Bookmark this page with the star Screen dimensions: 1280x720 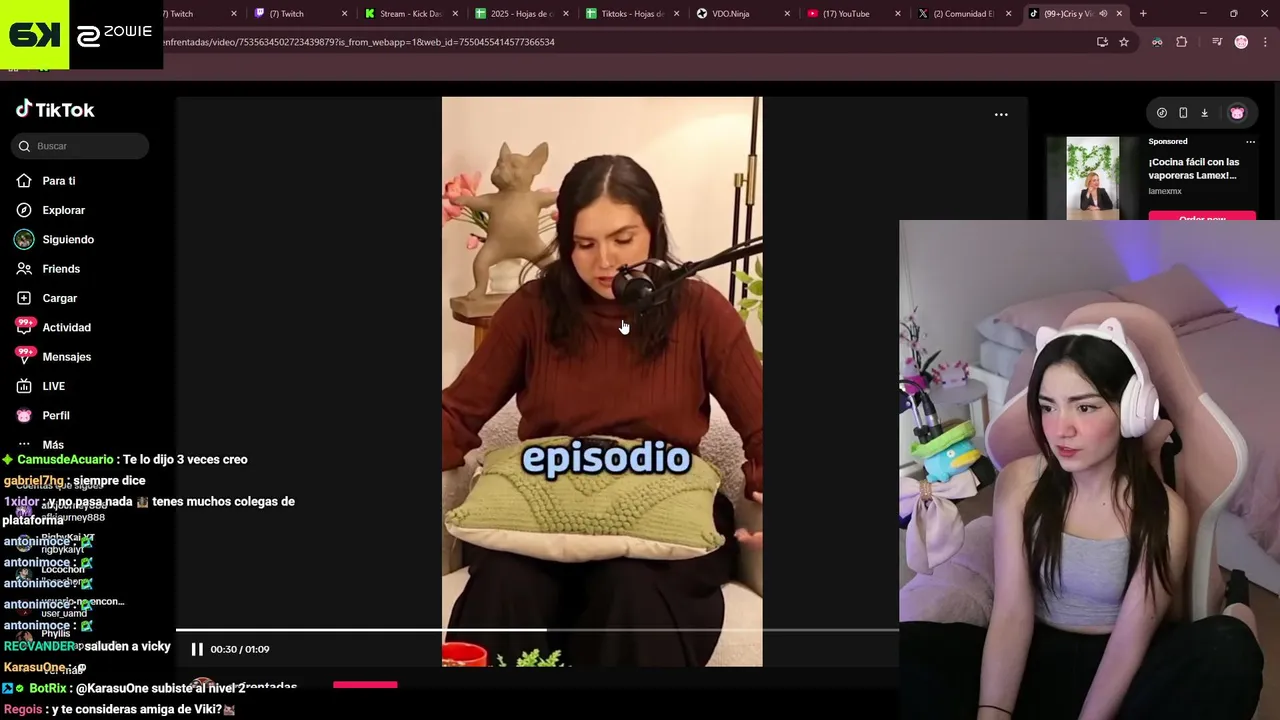1124,42
